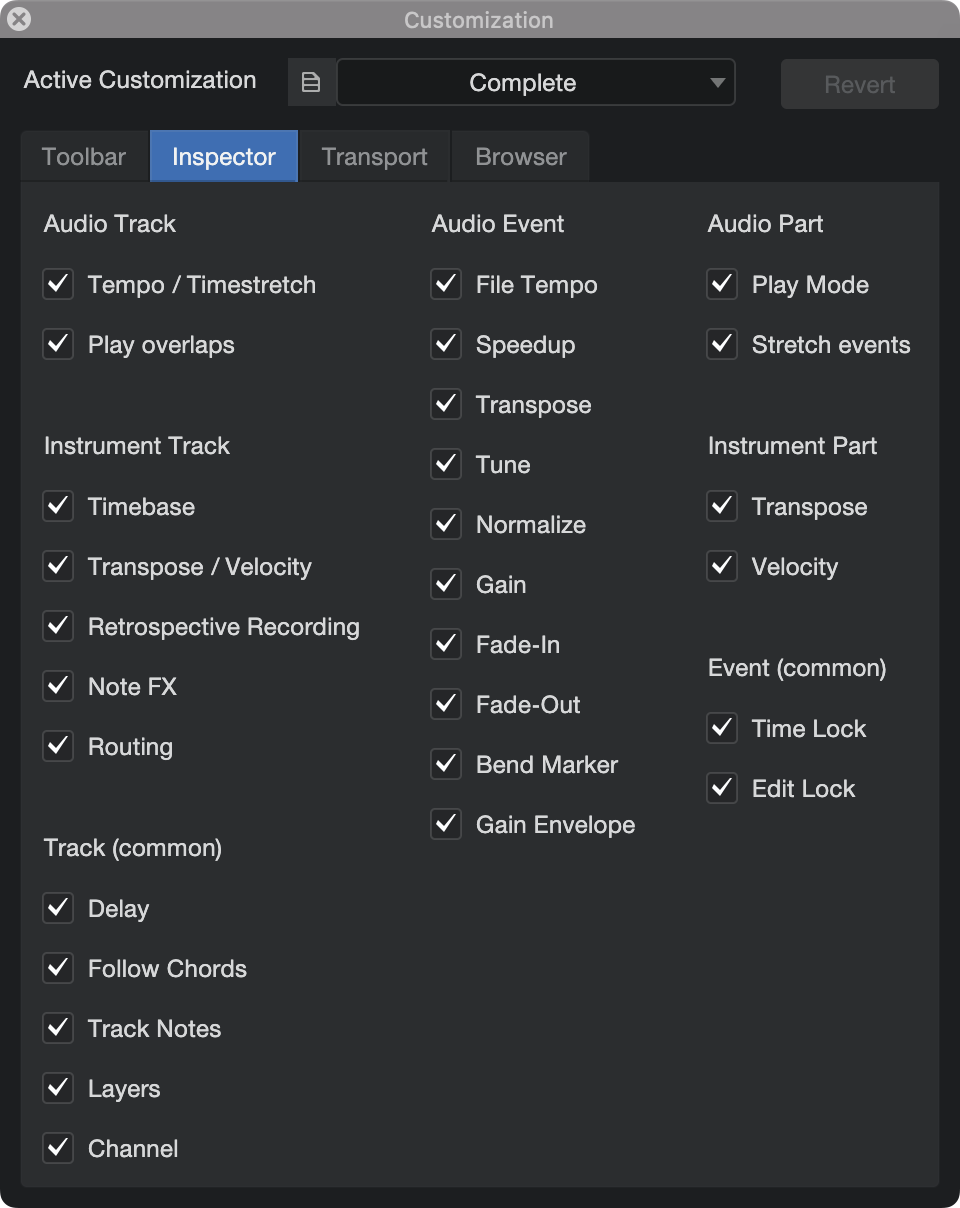Click the customization preset document icon
The image size is (960, 1208).
pos(311,83)
